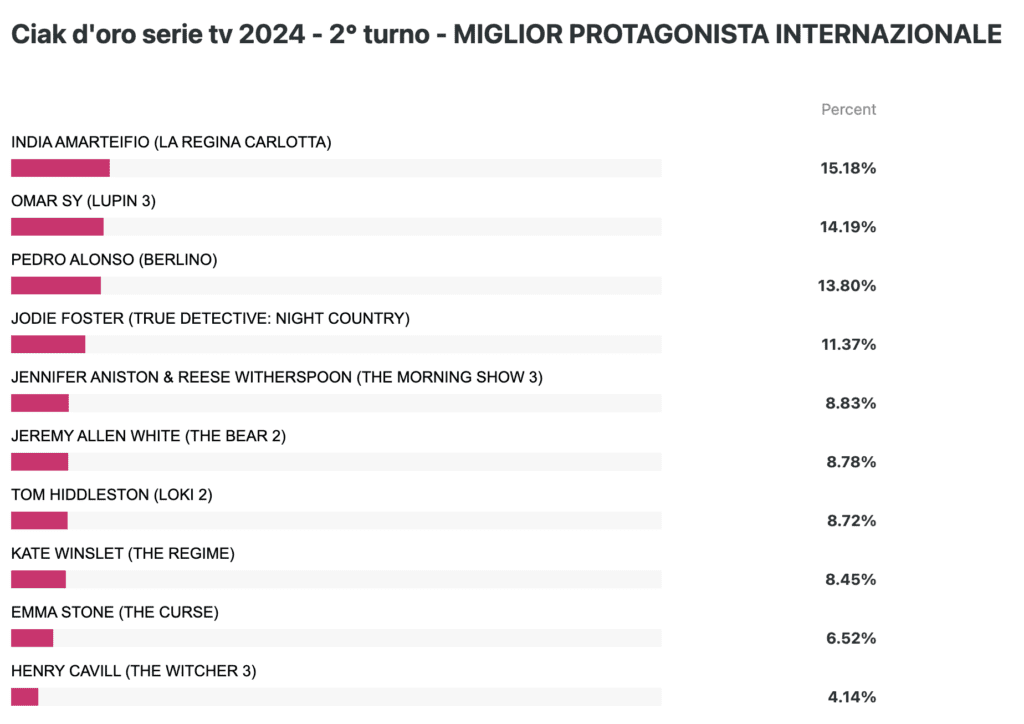The height and width of the screenshot is (724, 1024).
Task: Click the 15.18% percentage value
Action: point(848,168)
